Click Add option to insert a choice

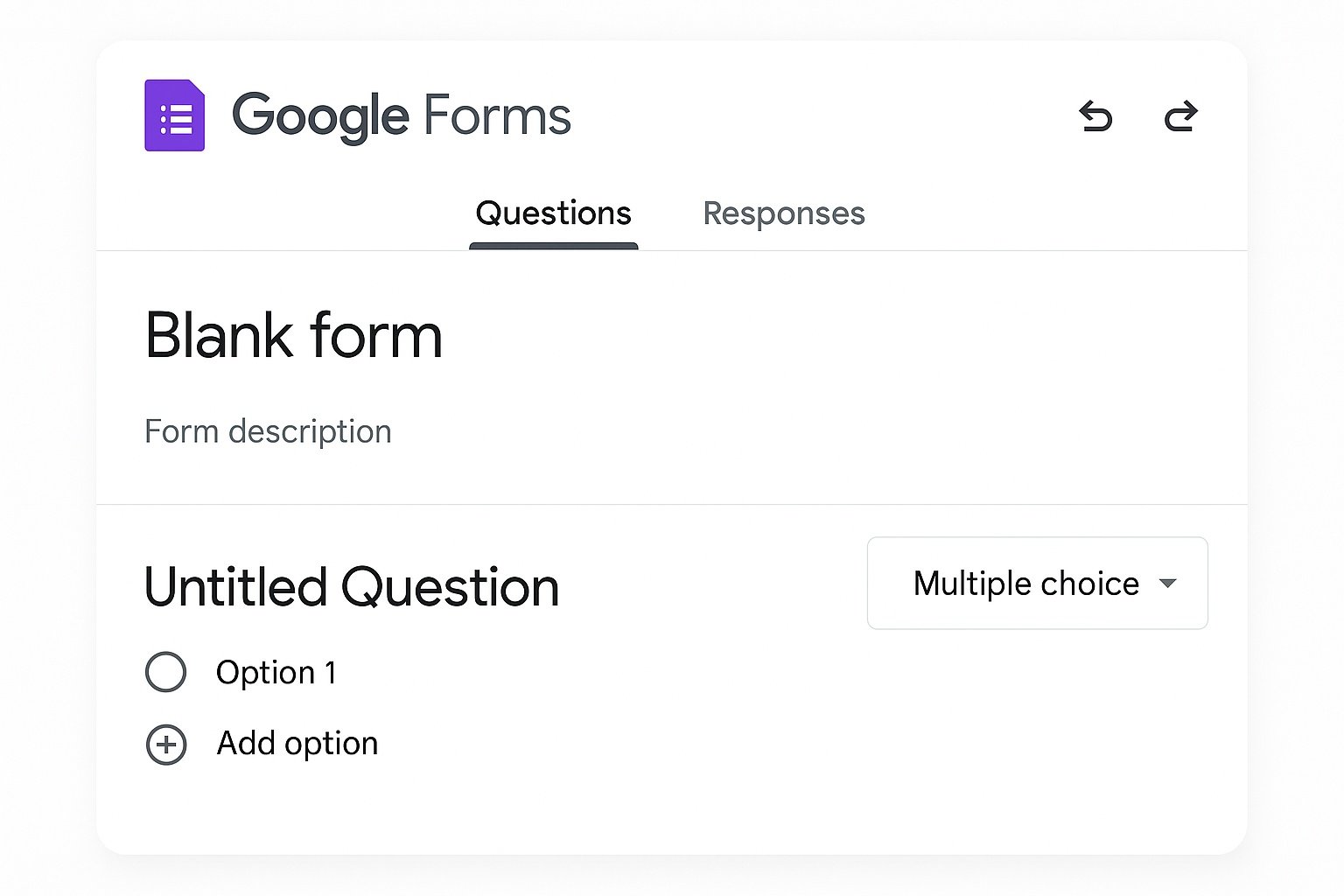(296, 745)
